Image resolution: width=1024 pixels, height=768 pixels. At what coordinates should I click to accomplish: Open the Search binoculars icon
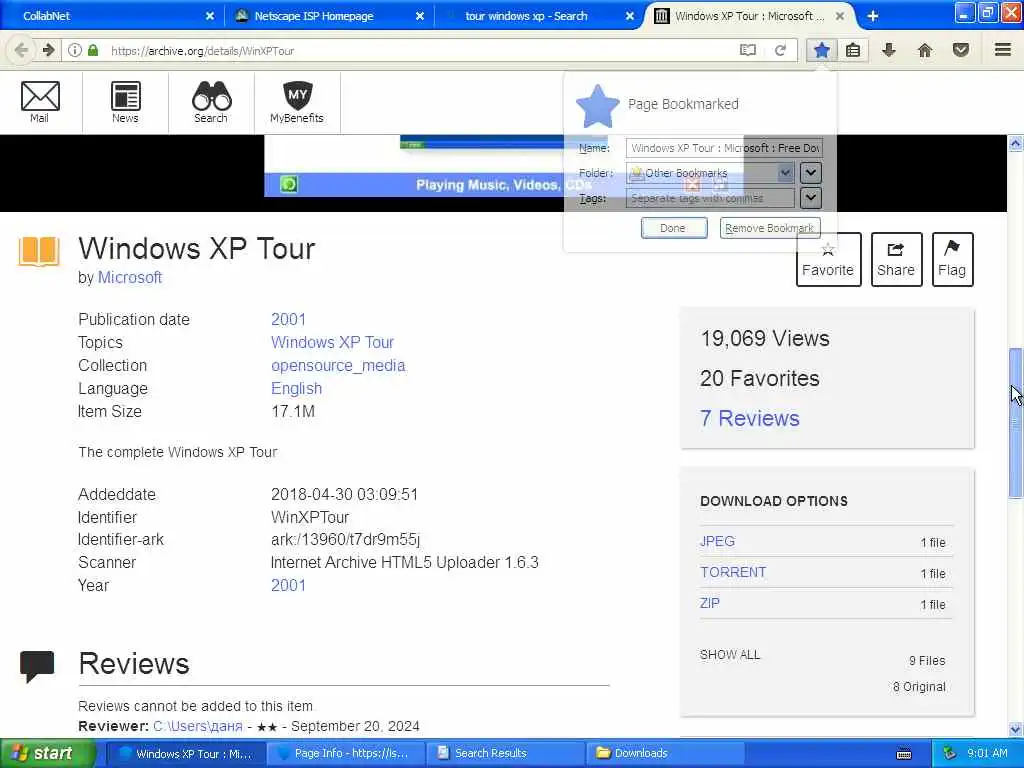(211, 101)
